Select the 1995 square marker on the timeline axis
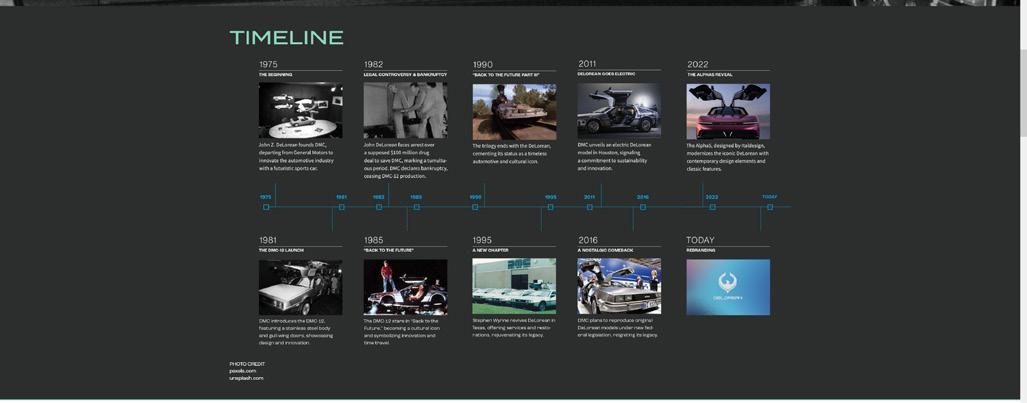This screenshot has width=1027, height=403. [x=550, y=207]
